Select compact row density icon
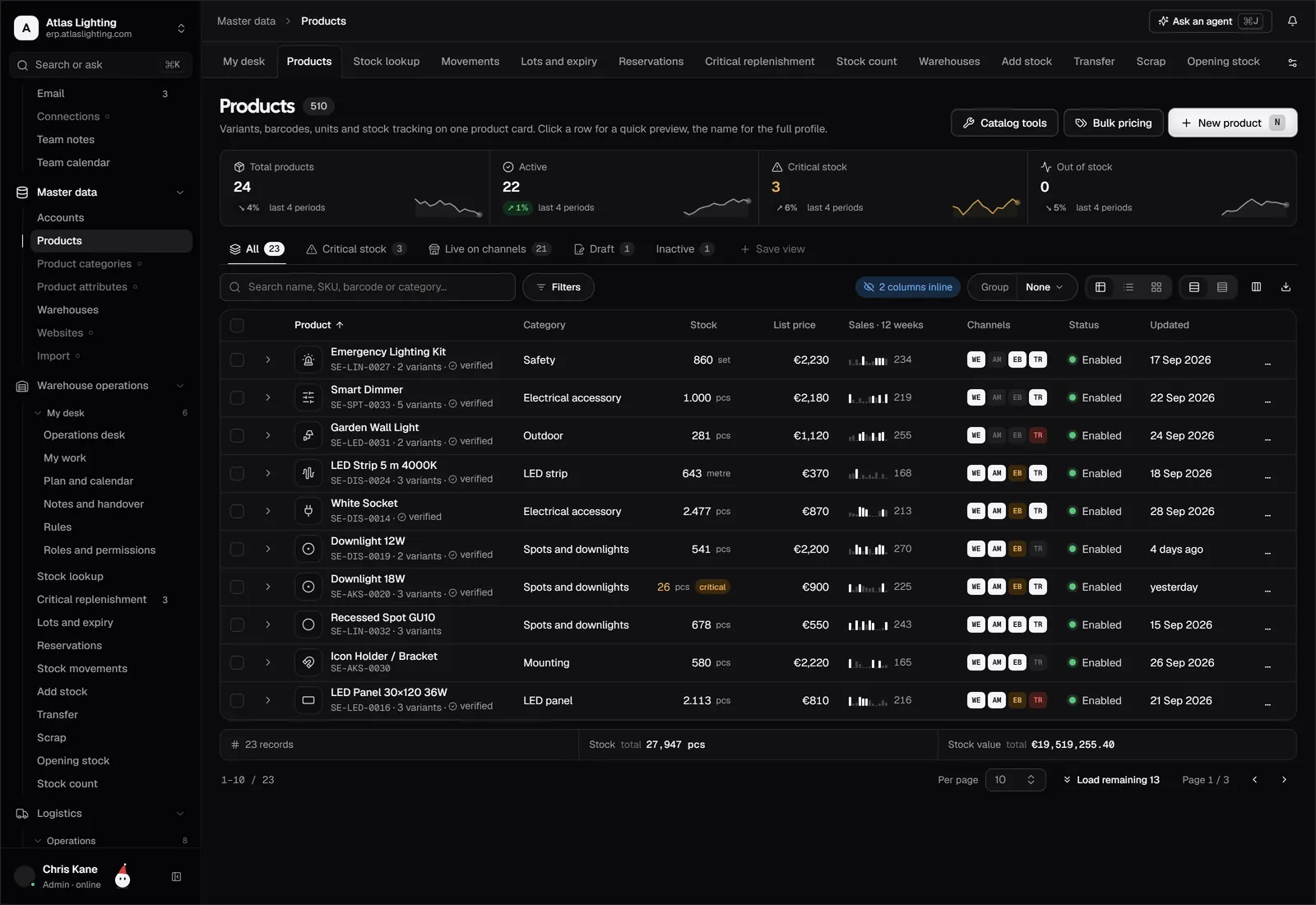This screenshot has height=905, width=1316. (1222, 287)
